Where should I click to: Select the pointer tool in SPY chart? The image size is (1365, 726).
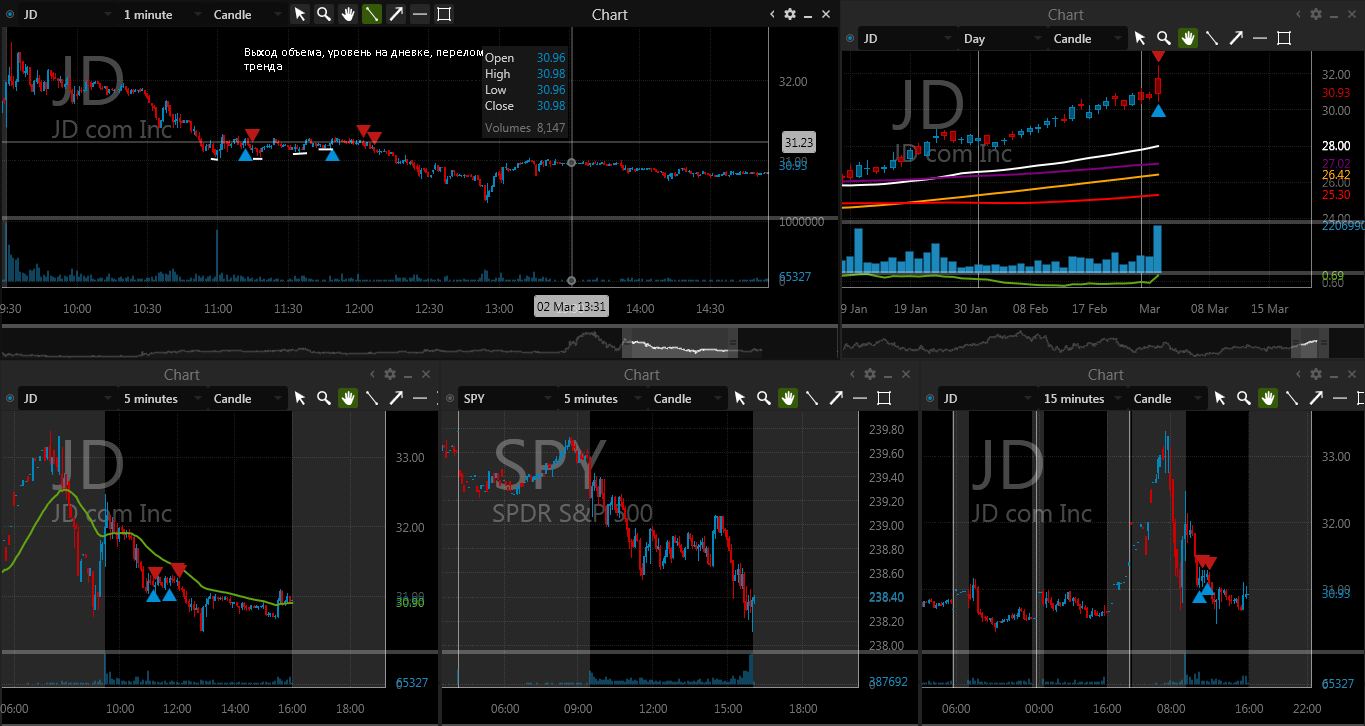(x=740, y=398)
